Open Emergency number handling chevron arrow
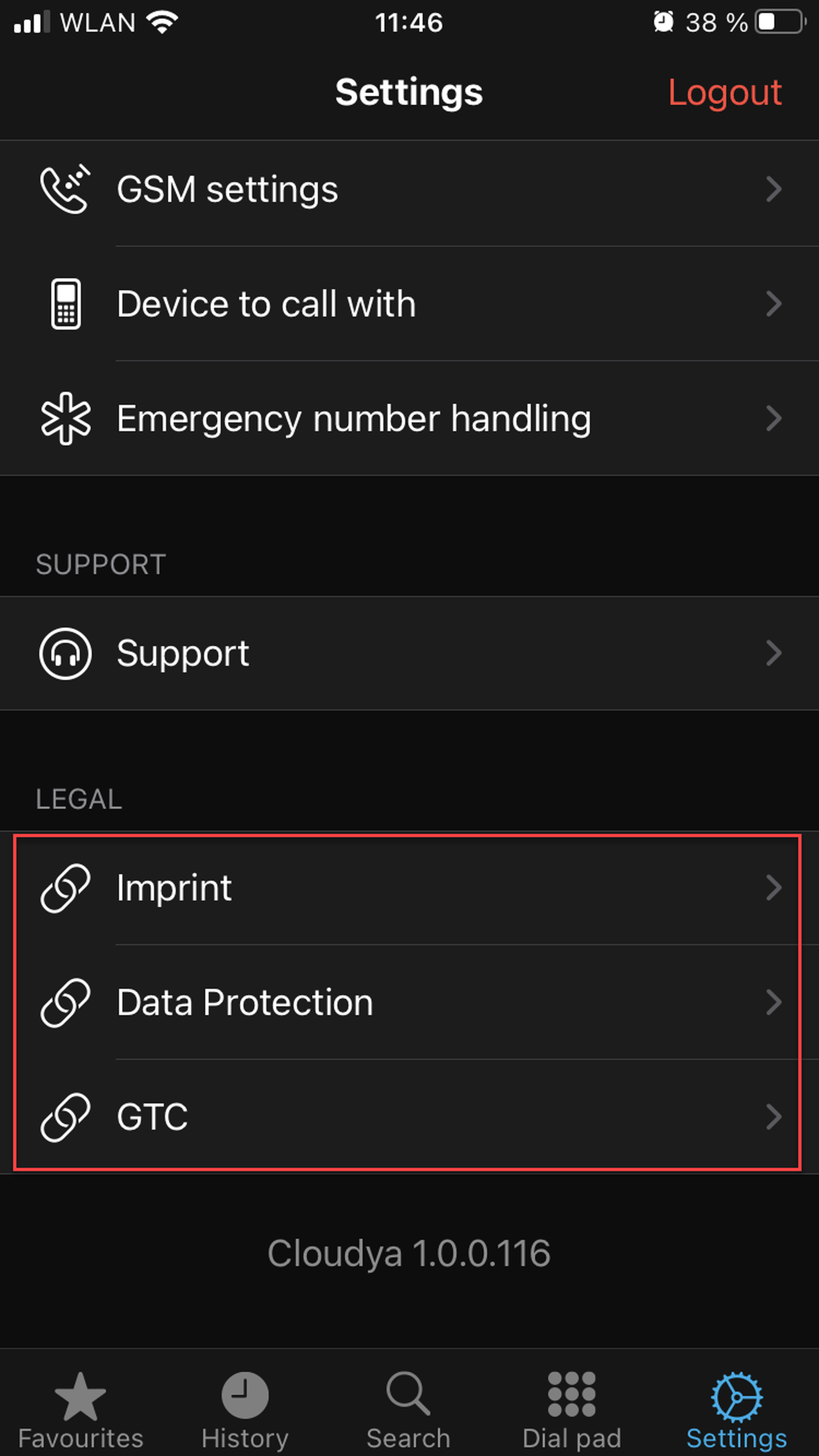This screenshot has width=819, height=1456. click(x=774, y=418)
